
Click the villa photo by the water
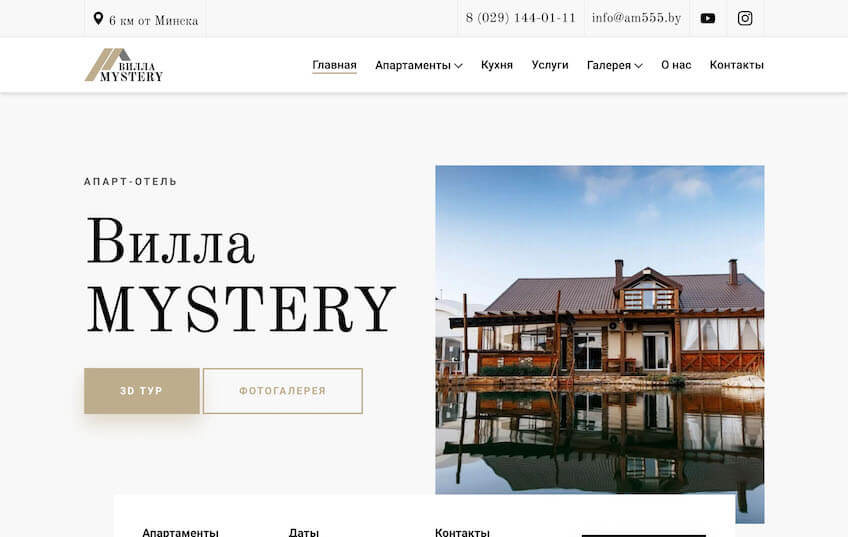(x=599, y=330)
